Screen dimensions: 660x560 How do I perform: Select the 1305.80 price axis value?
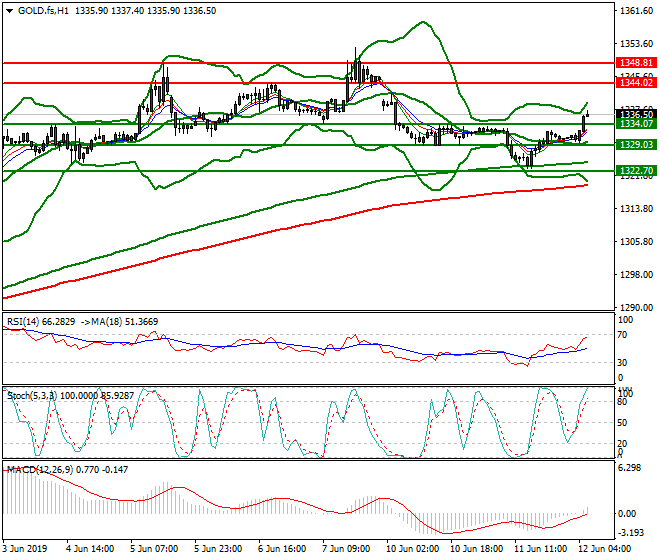[x=636, y=242]
